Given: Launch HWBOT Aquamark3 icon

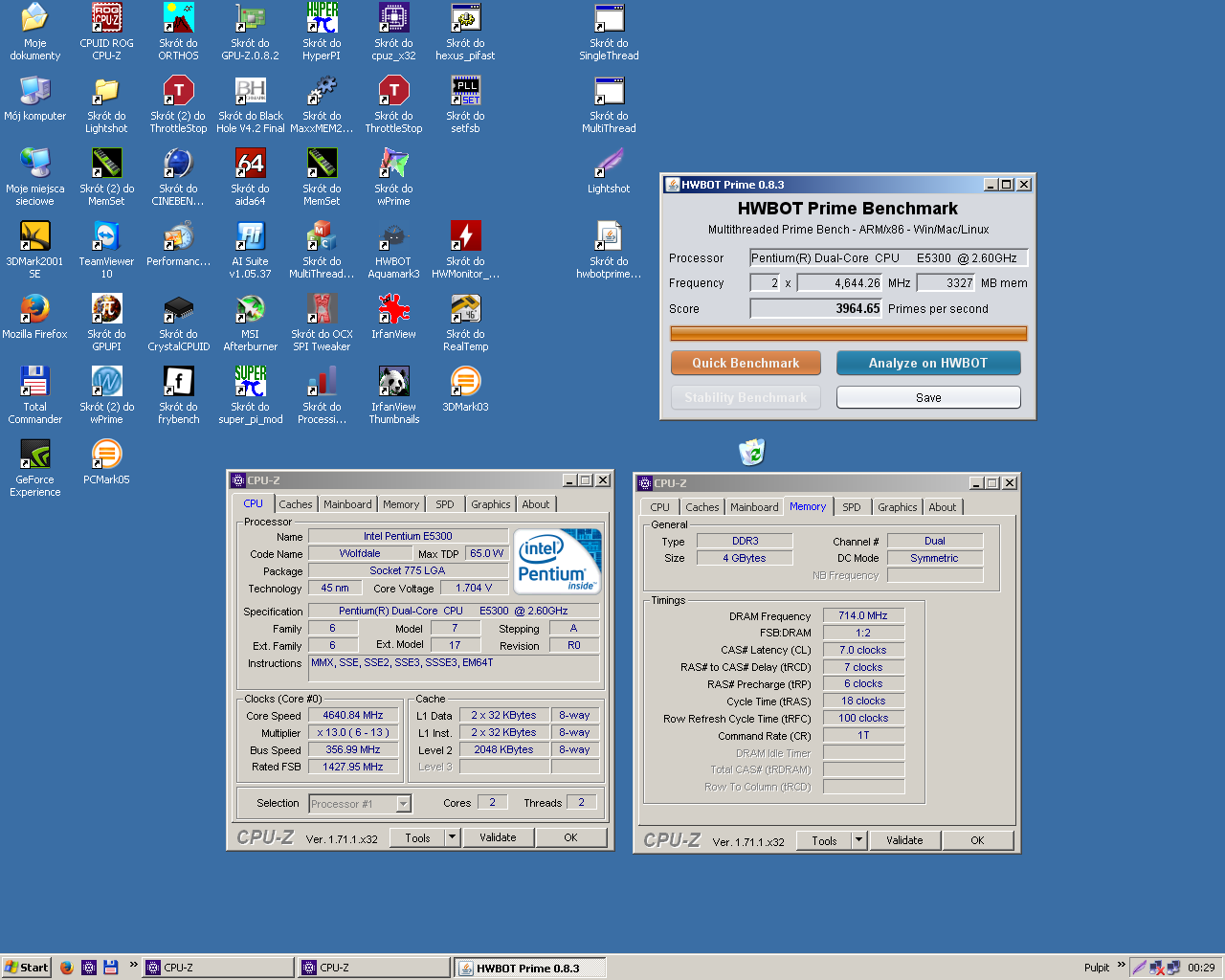Looking at the screenshot, I should tap(393, 250).
